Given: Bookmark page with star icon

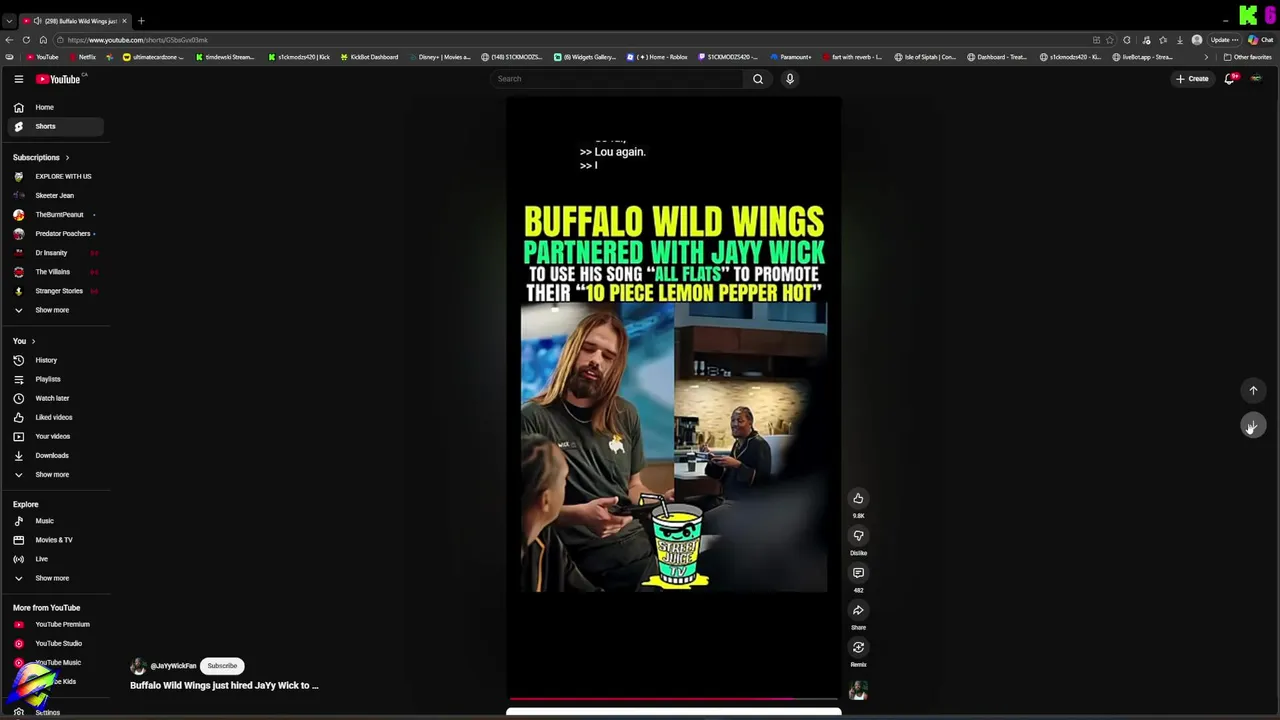Looking at the screenshot, I should coord(1110,40).
